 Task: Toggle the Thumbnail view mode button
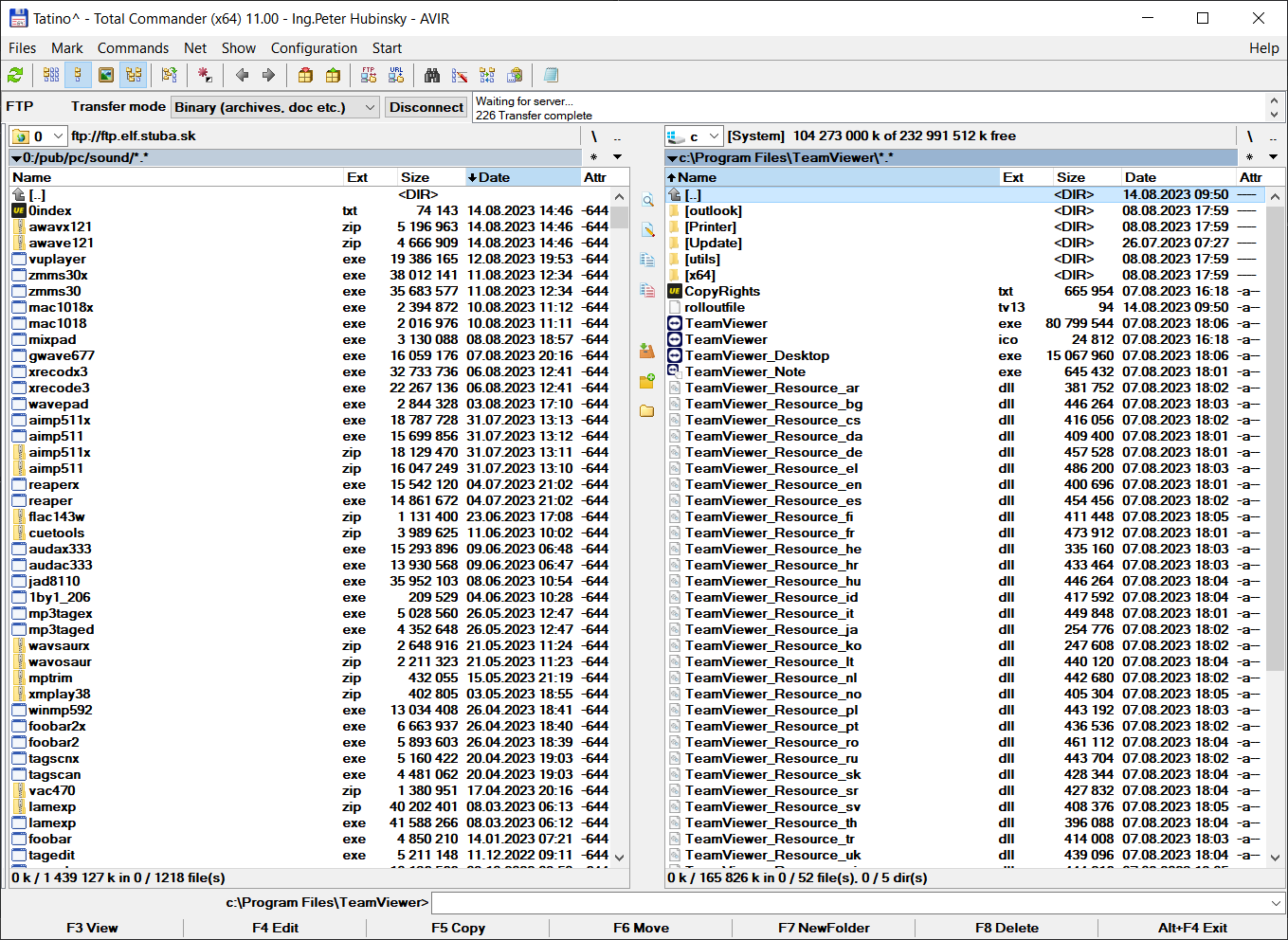coord(106,75)
